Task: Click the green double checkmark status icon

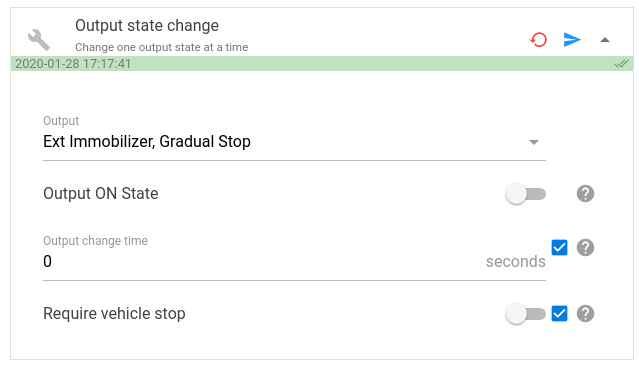Action: [x=621, y=64]
